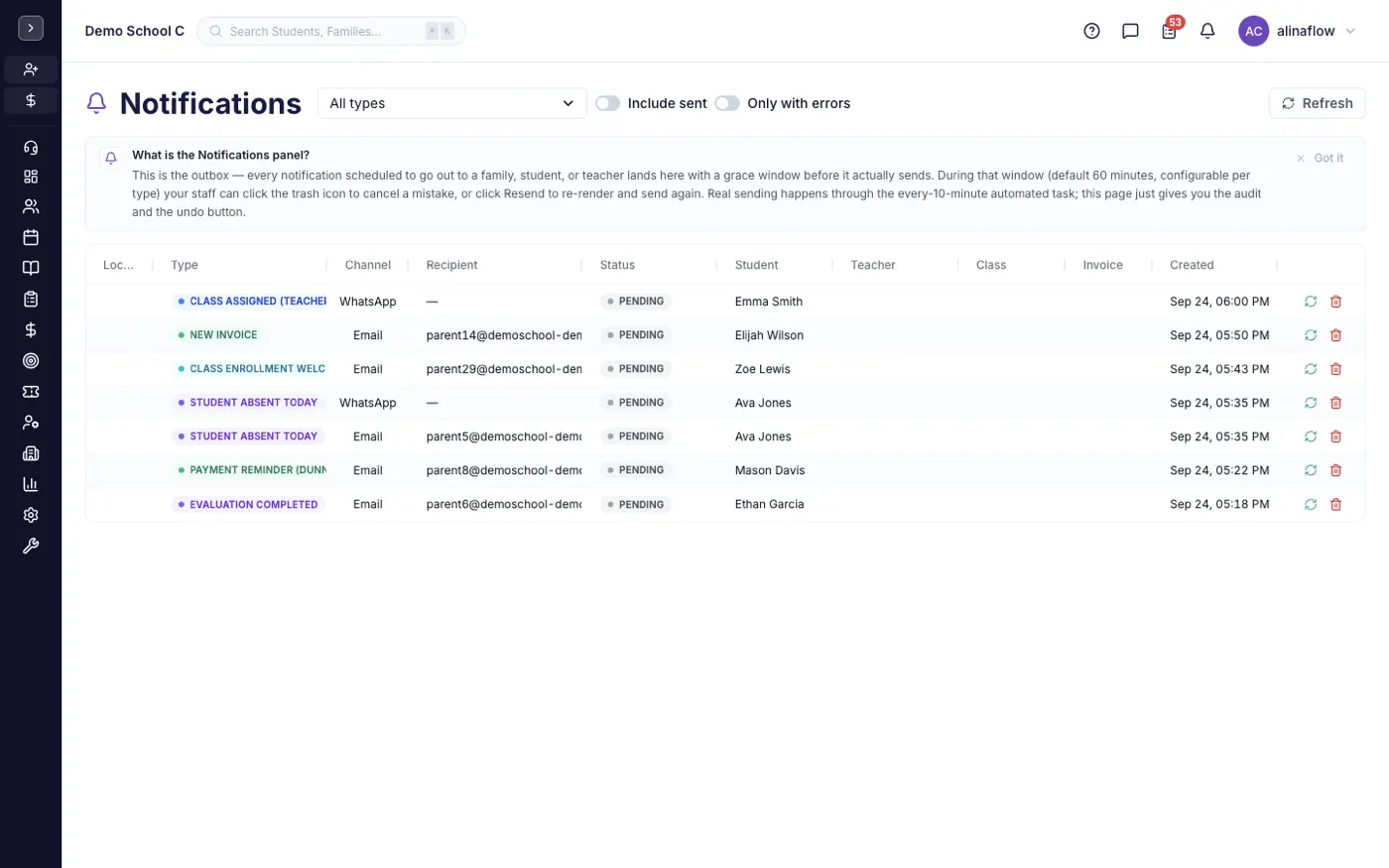Click the bell icon in top header
This screenshot has width=1389, height=868.
tap(1207, 31)
